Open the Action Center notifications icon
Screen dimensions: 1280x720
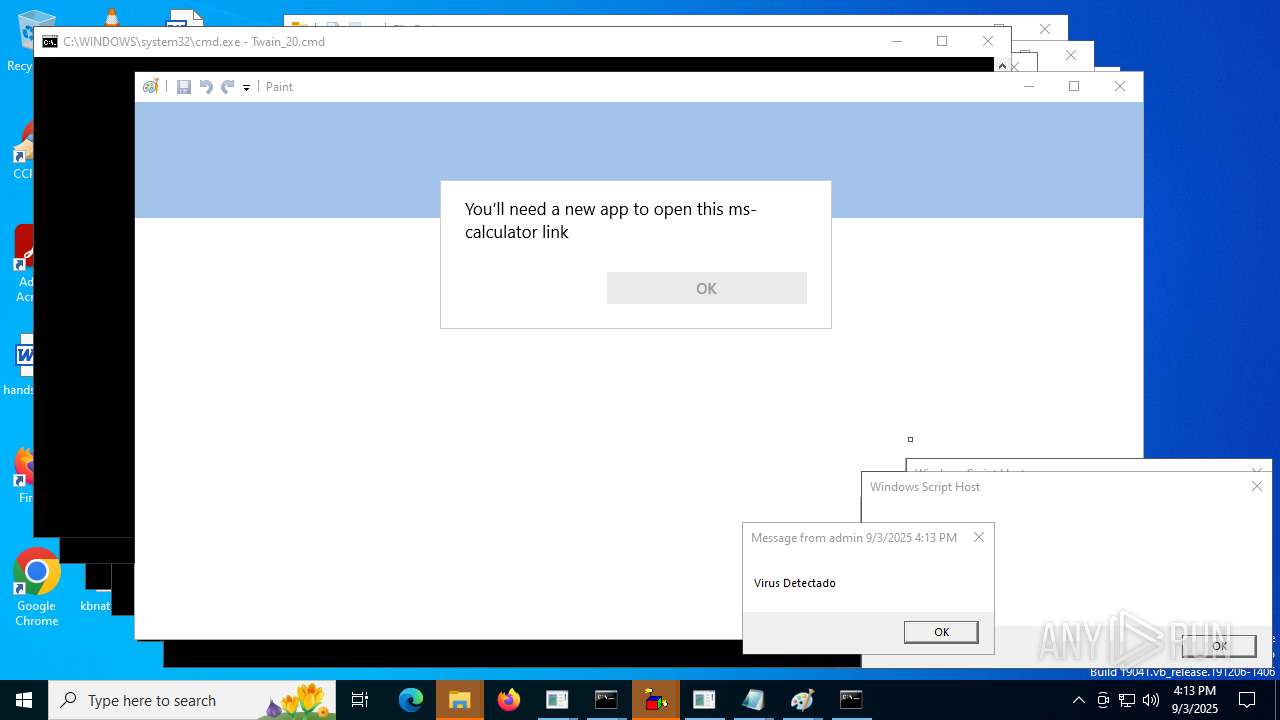(x=1247, y=700)
